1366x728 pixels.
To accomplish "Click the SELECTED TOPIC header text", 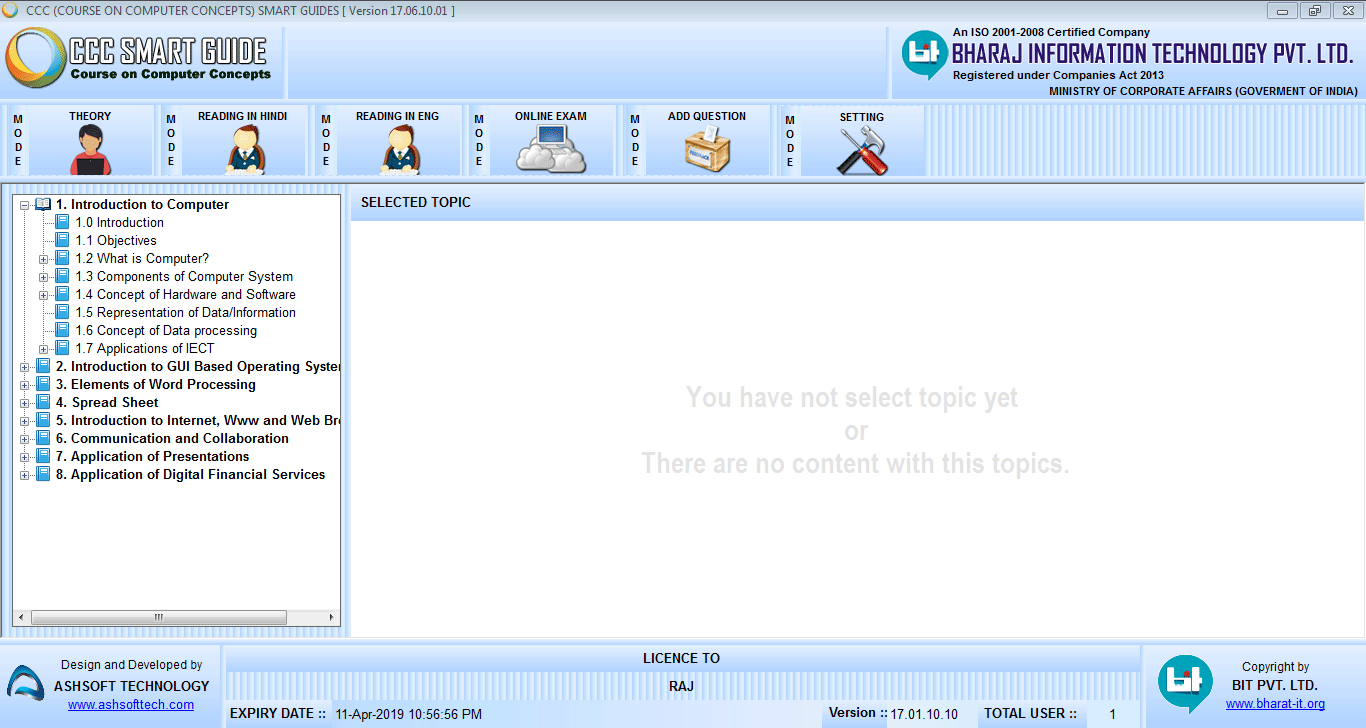I will (x=416, y=202).
